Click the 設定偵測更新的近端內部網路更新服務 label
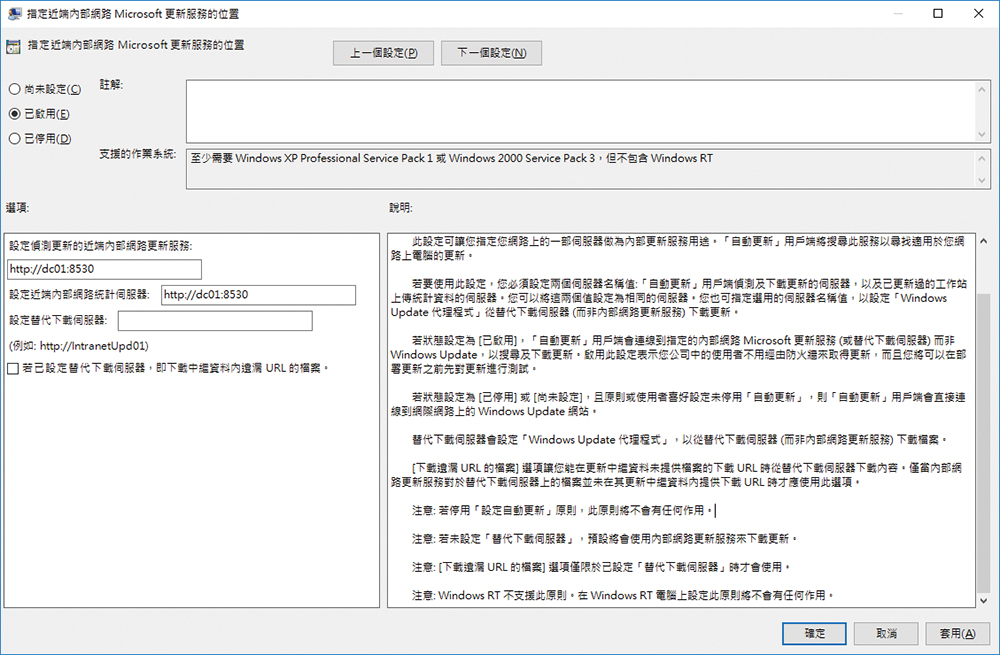Image resolution: width=1000 pixels, height=655 pixels. (100, 246)
